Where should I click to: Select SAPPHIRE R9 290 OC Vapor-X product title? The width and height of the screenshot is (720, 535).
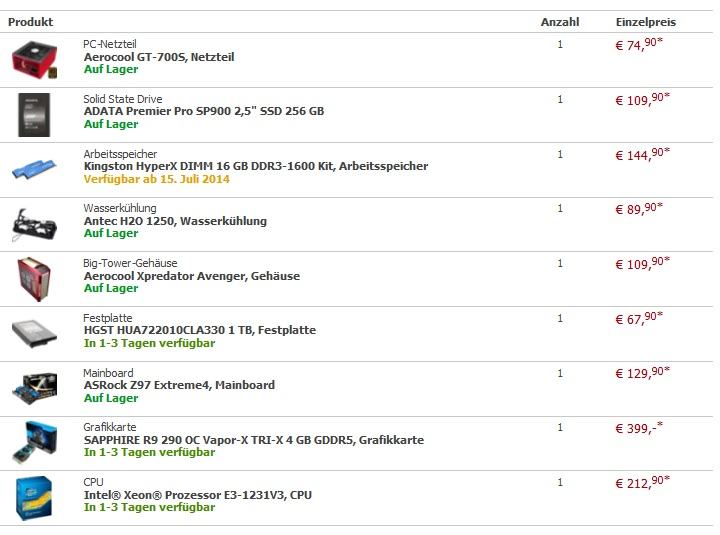tap(254, 440)
